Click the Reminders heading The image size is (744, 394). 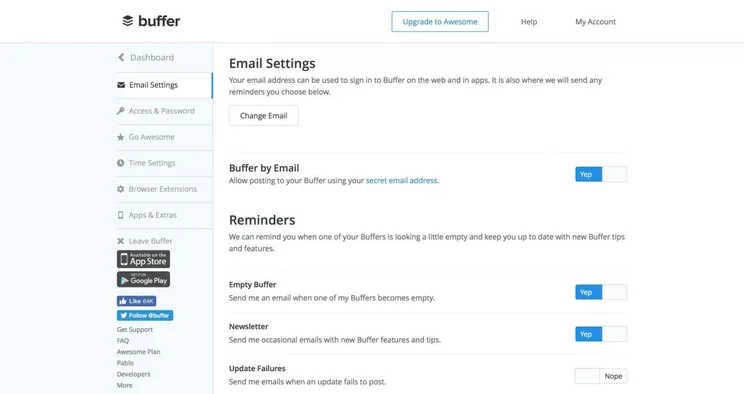262,220
